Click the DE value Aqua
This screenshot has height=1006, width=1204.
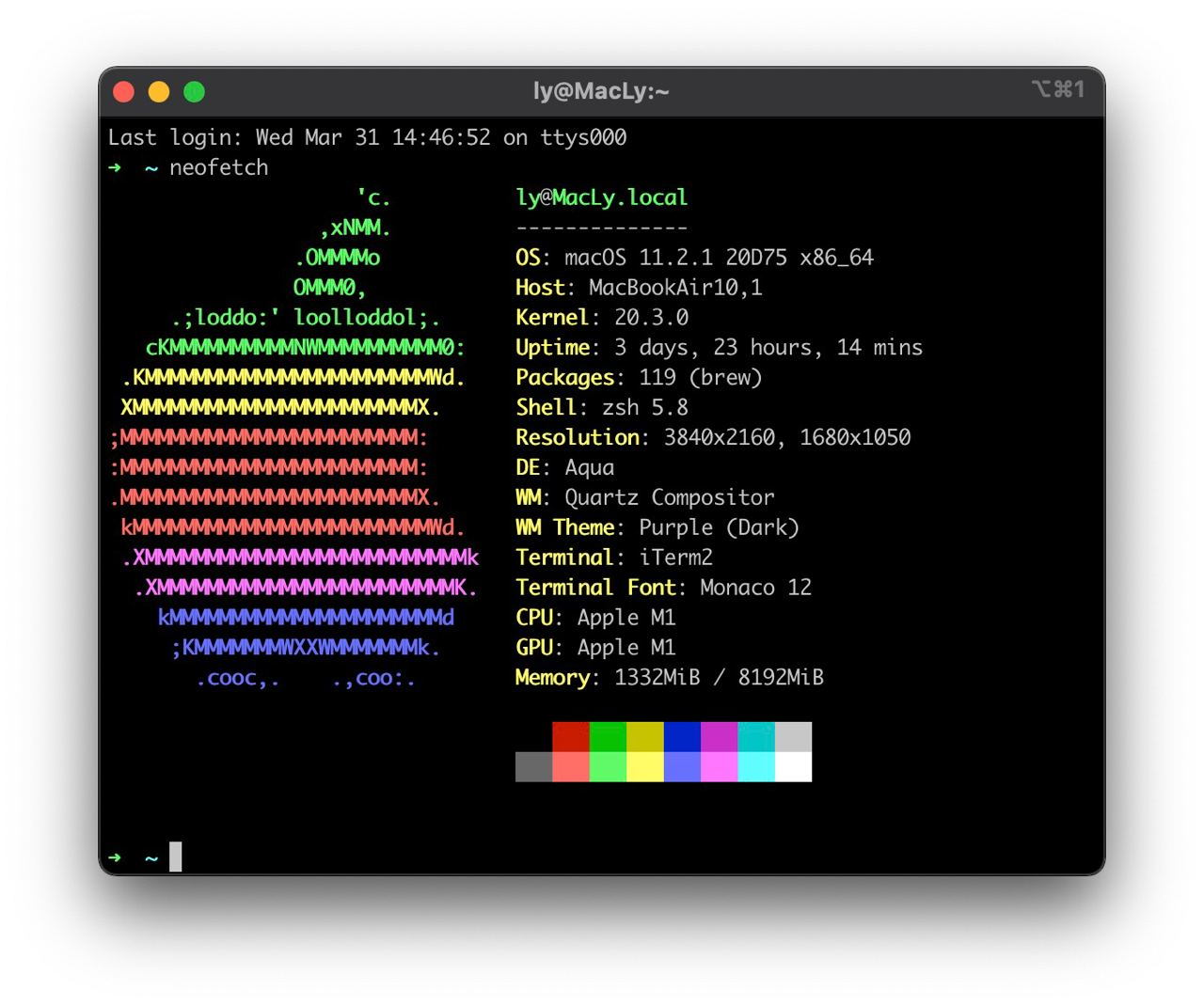[x=589, y=468]
